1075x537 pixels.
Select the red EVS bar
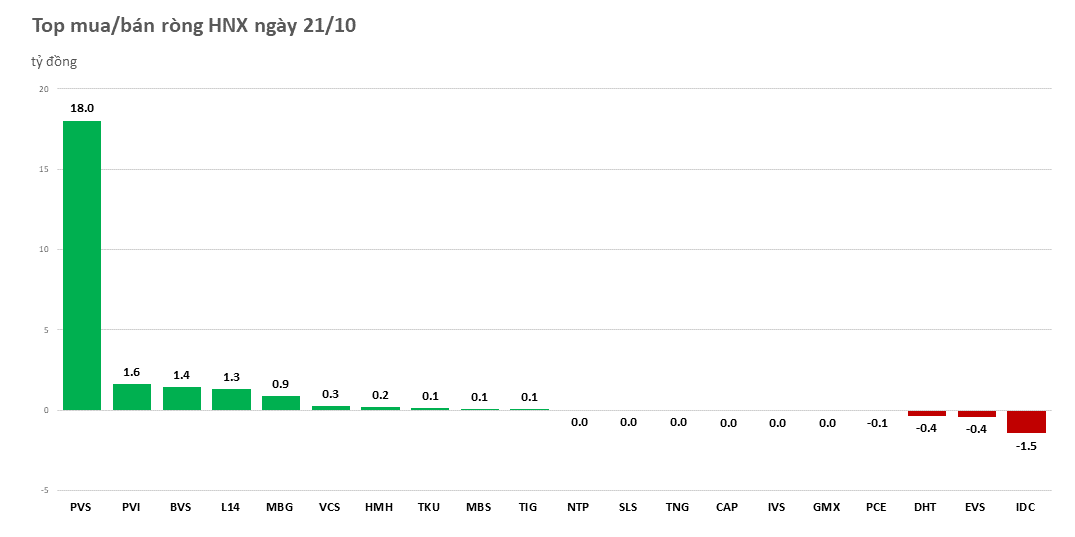(976, 413)
